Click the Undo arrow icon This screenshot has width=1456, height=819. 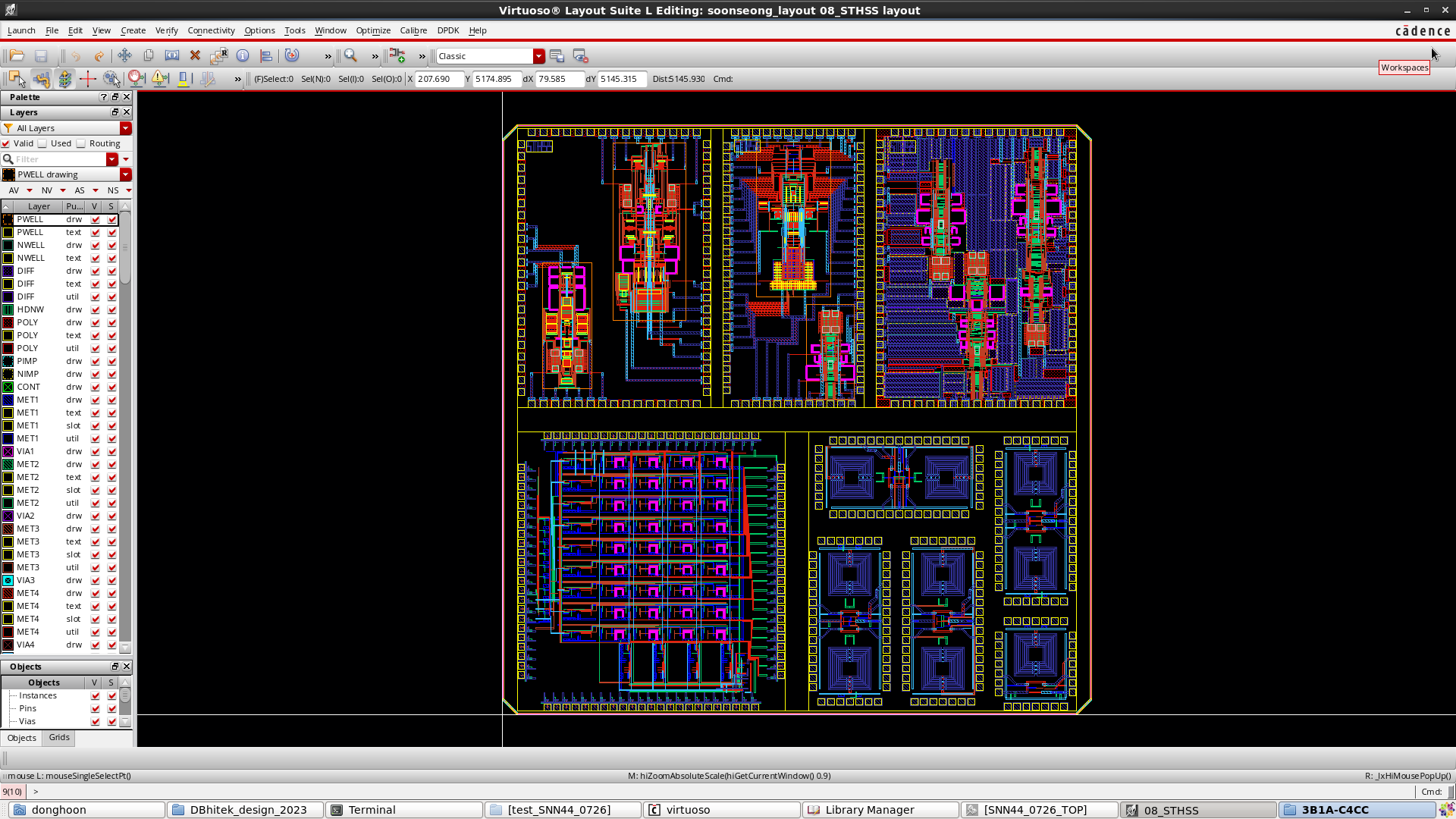76,56
